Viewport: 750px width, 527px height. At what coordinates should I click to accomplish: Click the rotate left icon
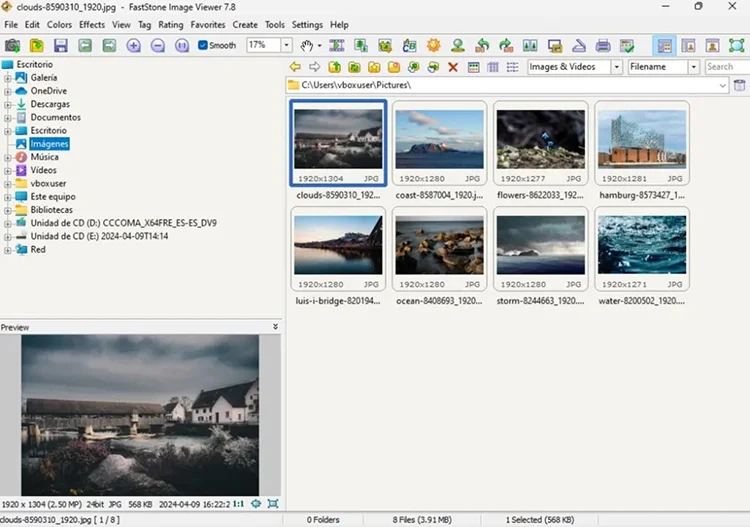coord(482,45)
